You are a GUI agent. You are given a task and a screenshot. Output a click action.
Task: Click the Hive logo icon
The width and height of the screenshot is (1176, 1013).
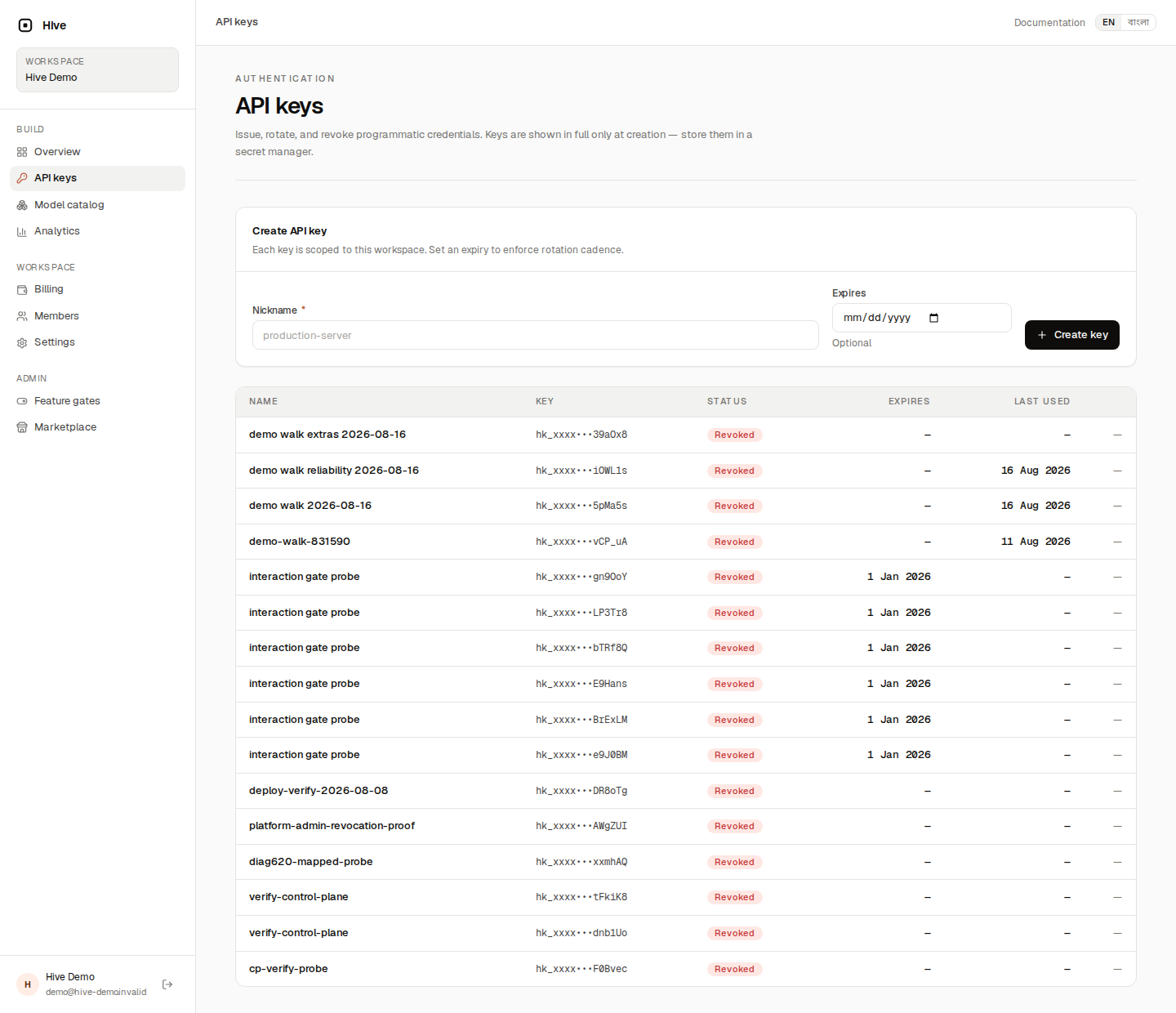25,25
